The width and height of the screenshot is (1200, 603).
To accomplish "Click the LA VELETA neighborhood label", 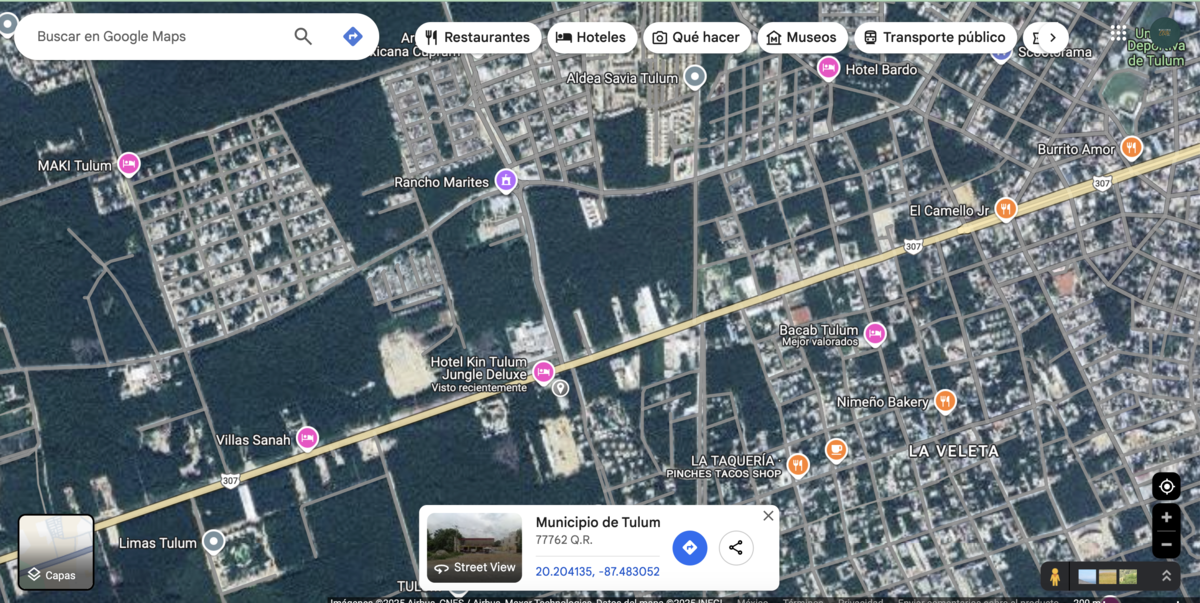I will coord(953,452).
